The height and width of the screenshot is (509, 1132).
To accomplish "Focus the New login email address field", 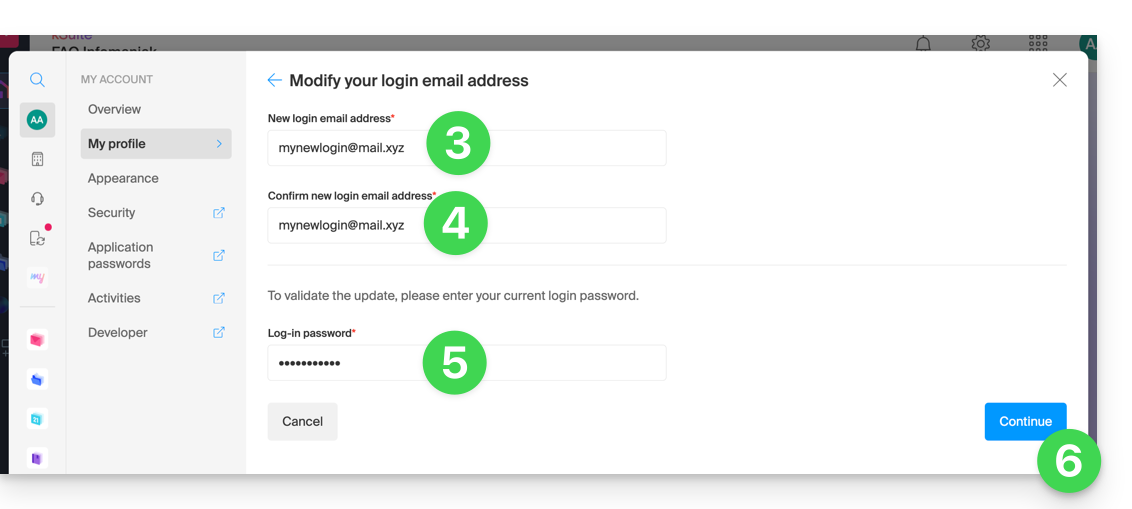I will click(467, 148).
